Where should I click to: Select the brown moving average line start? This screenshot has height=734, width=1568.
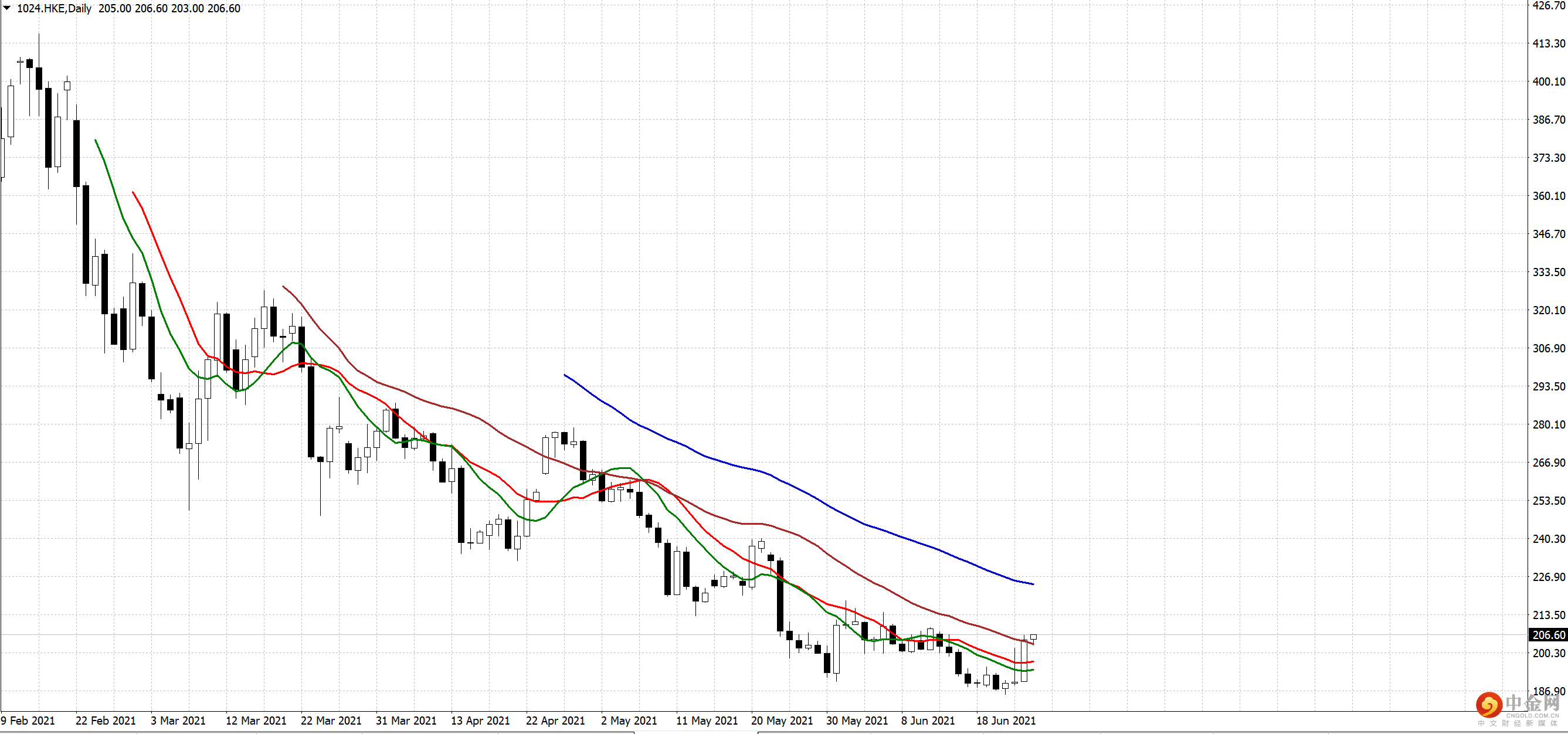(x=284, y=287)
